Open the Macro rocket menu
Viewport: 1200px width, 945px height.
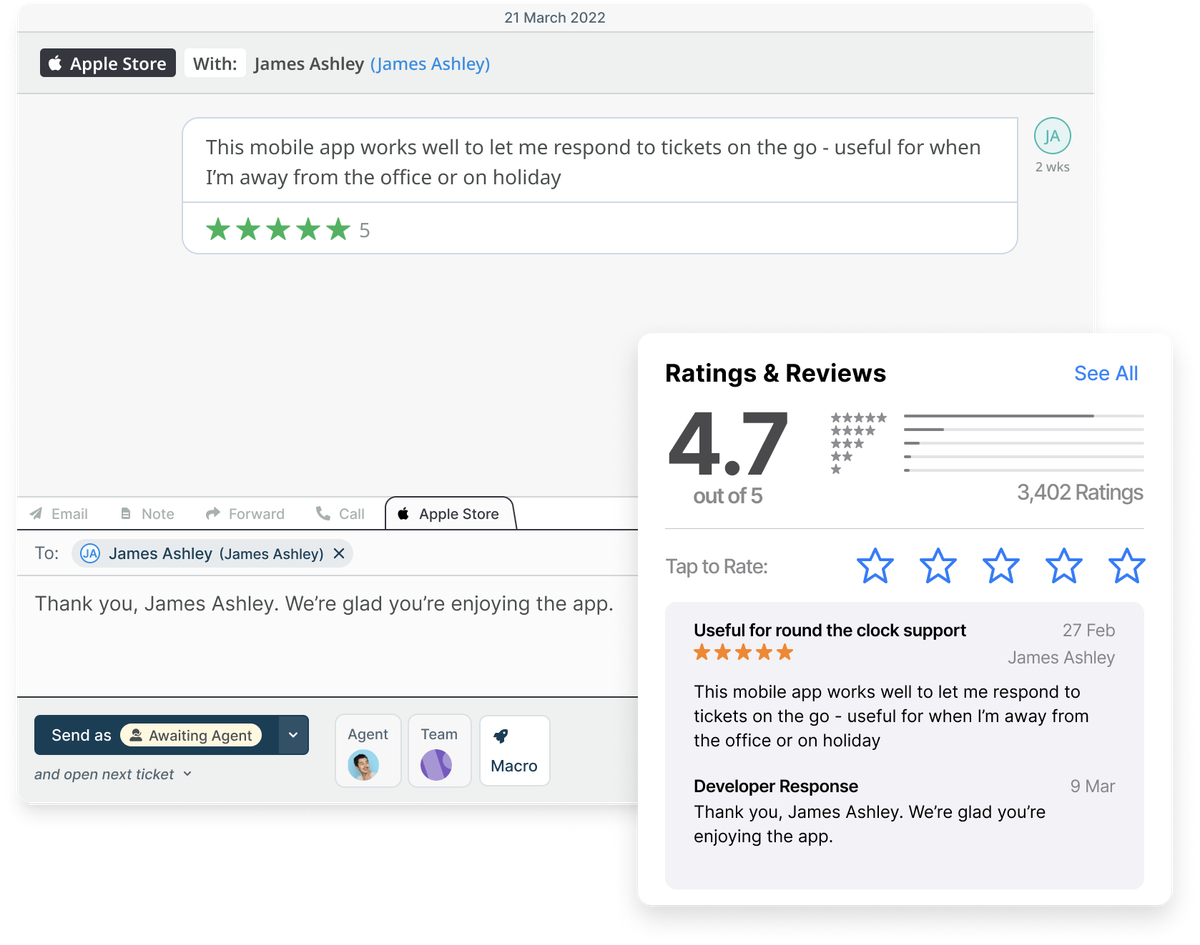pyautogui.click(x=514, y=751)
